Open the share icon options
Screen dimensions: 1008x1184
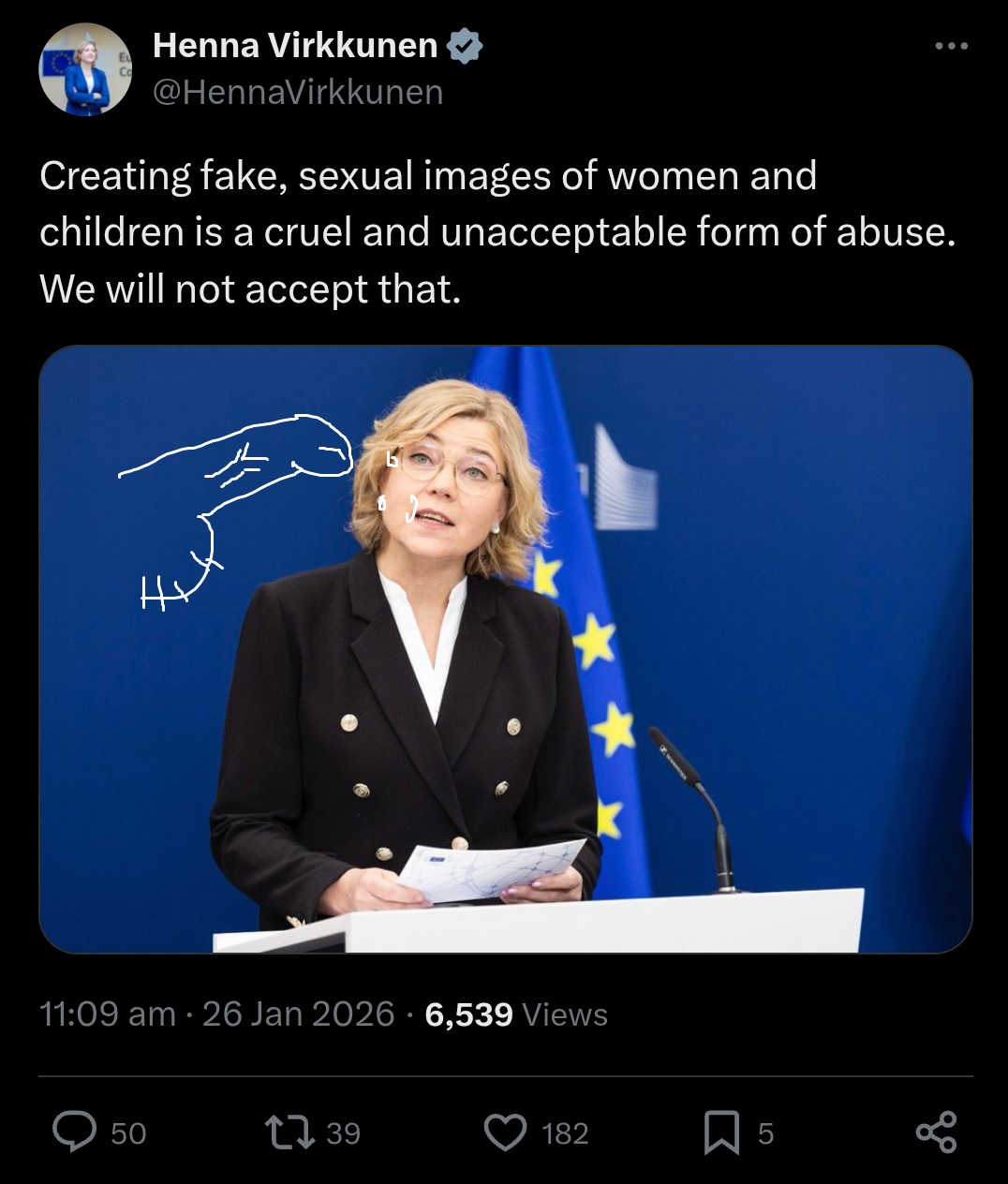tap(936, 1132)
